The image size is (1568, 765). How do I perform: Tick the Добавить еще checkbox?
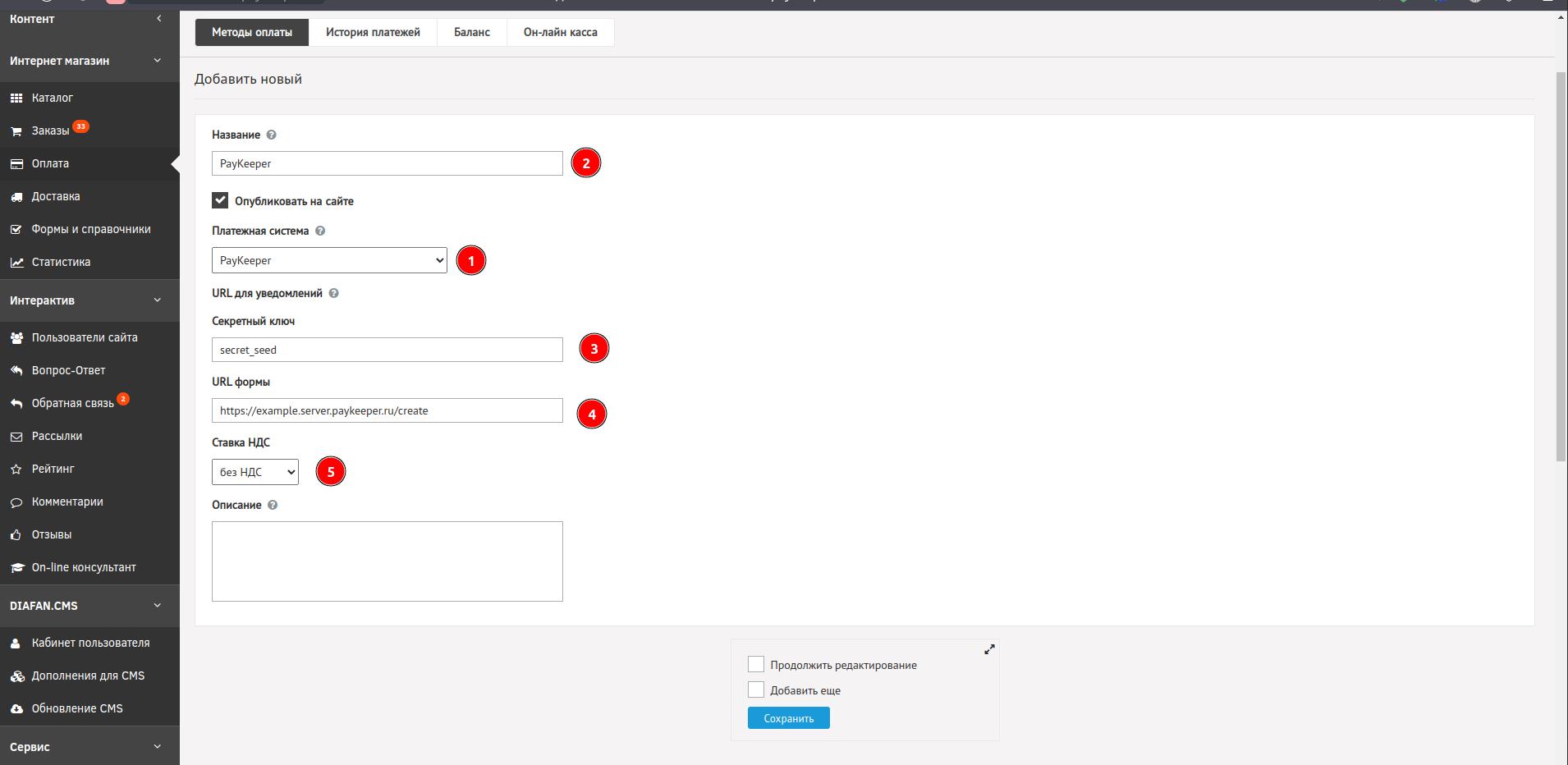click(756, 689)
